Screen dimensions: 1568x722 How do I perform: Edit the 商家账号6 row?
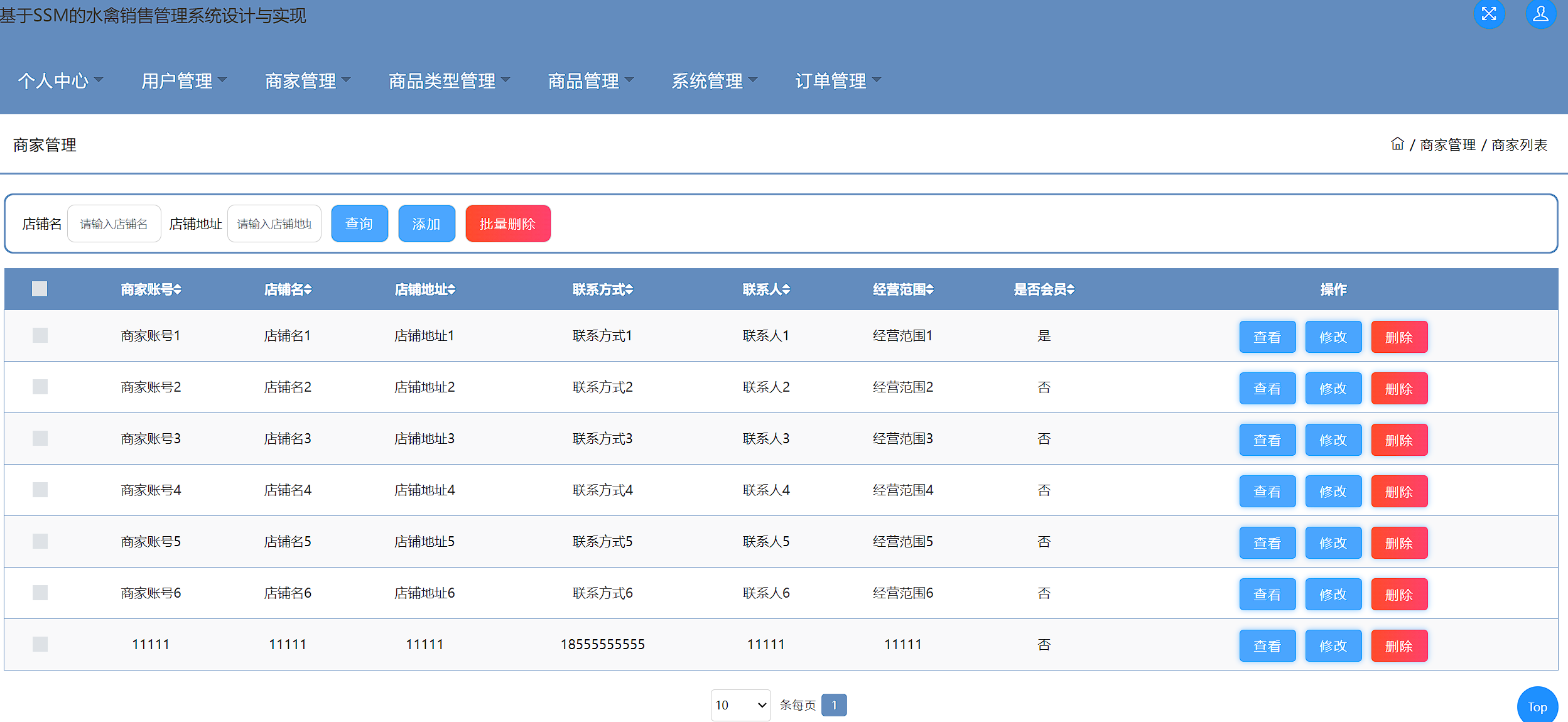pyautogui.click(x=1334, y=595)
